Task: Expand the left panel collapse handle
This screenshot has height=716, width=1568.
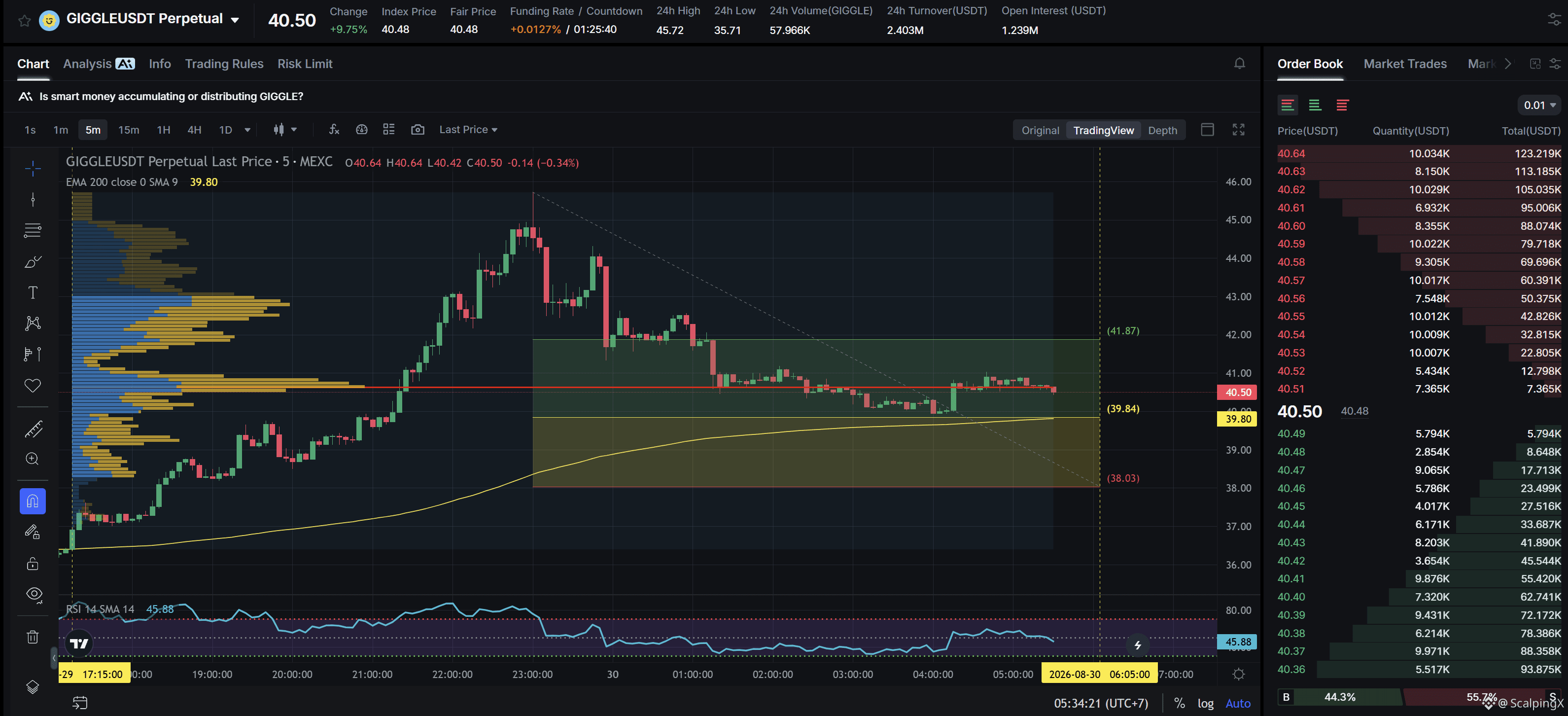Action: pos(54,657)
